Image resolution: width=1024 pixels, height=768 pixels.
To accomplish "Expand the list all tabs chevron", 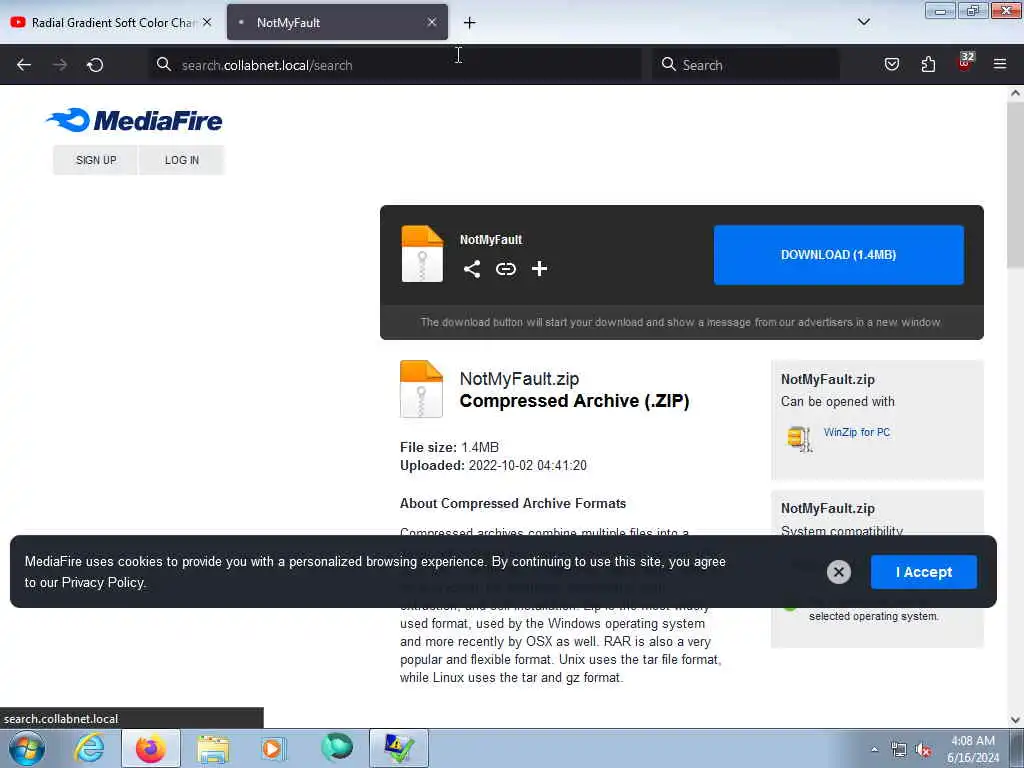I will (863, 22).
